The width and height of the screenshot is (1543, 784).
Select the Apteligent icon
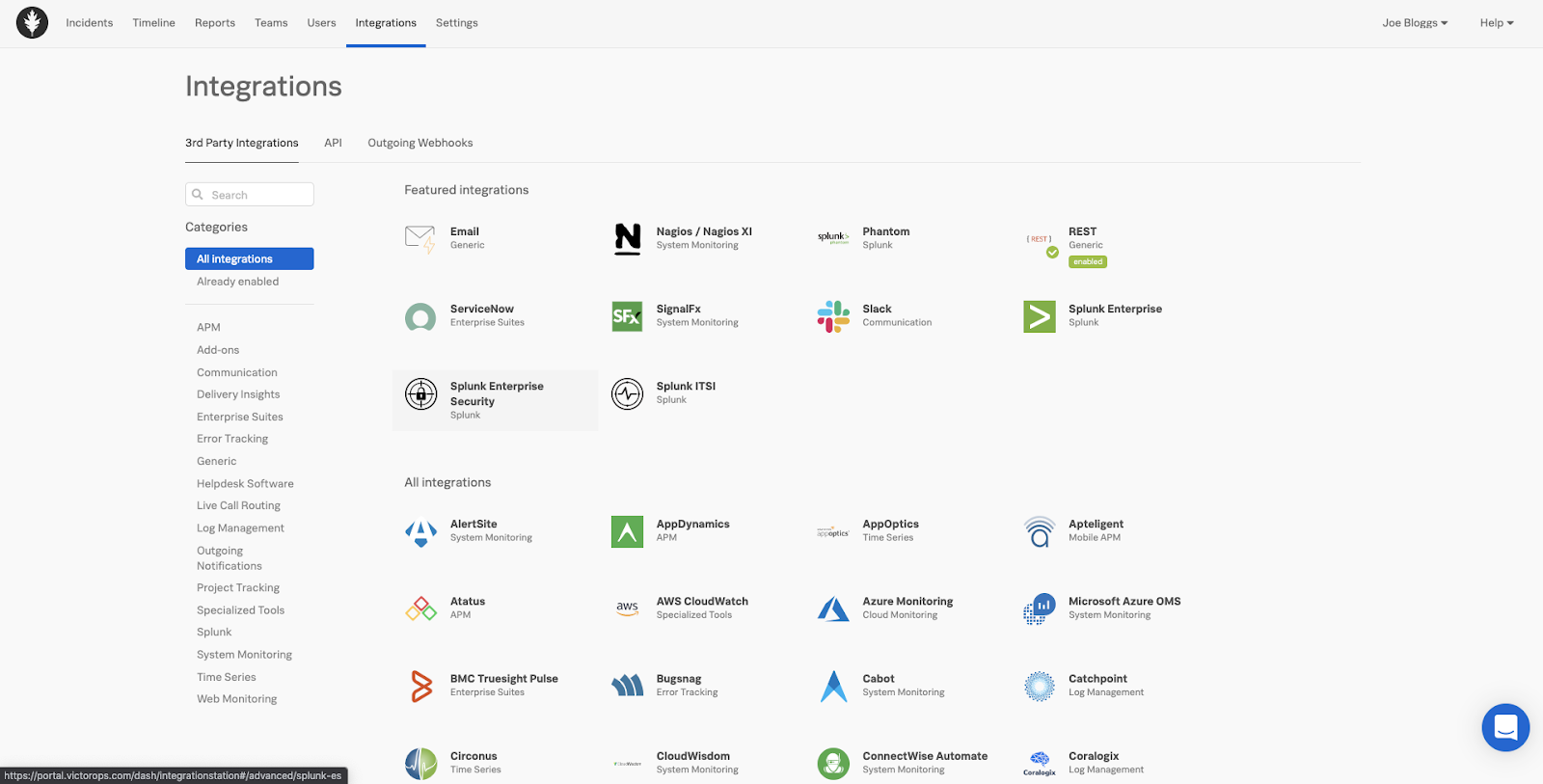pyautogui.click(x=1040, y=531)
